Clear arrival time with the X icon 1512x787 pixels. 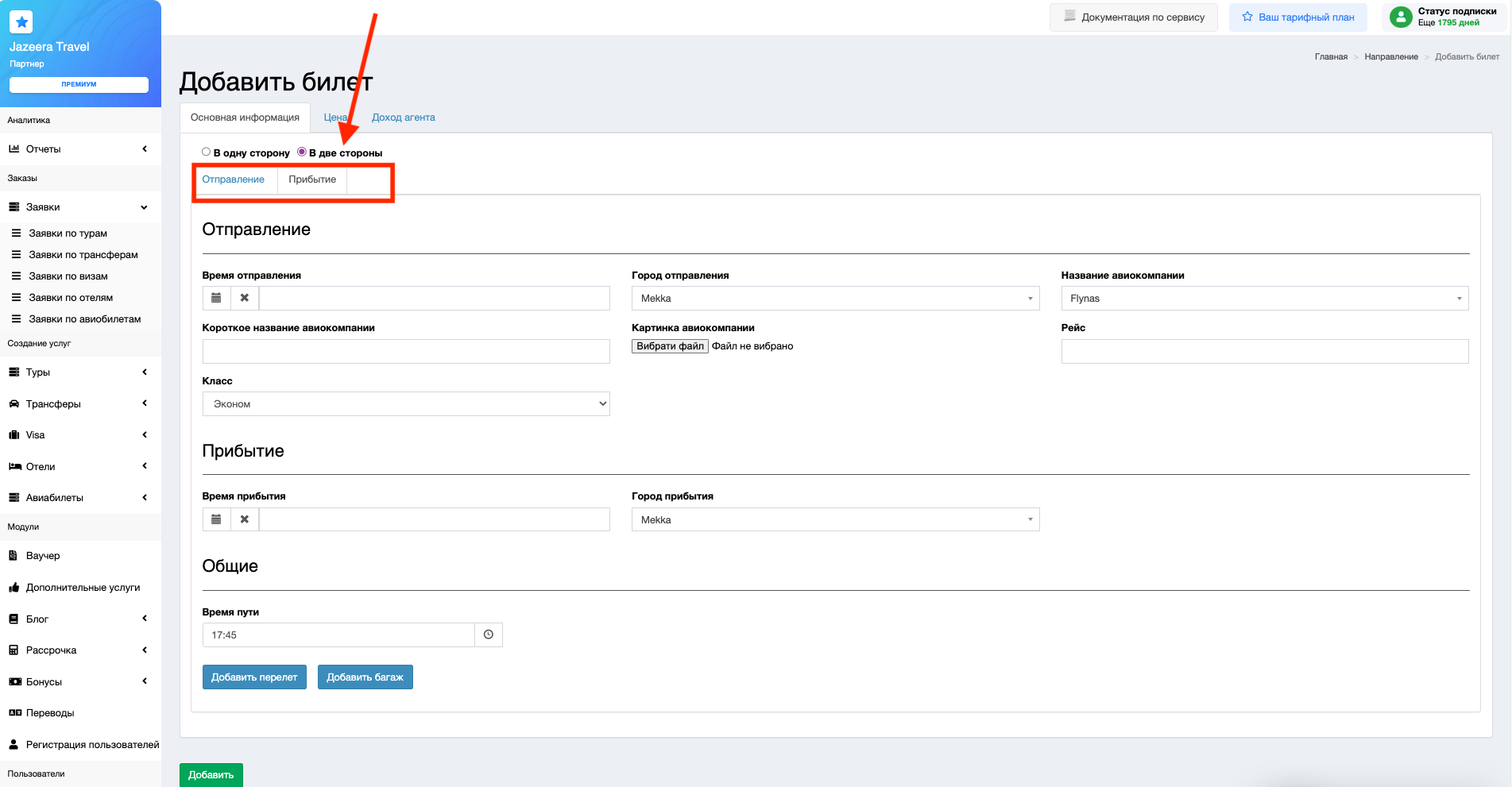245,519
